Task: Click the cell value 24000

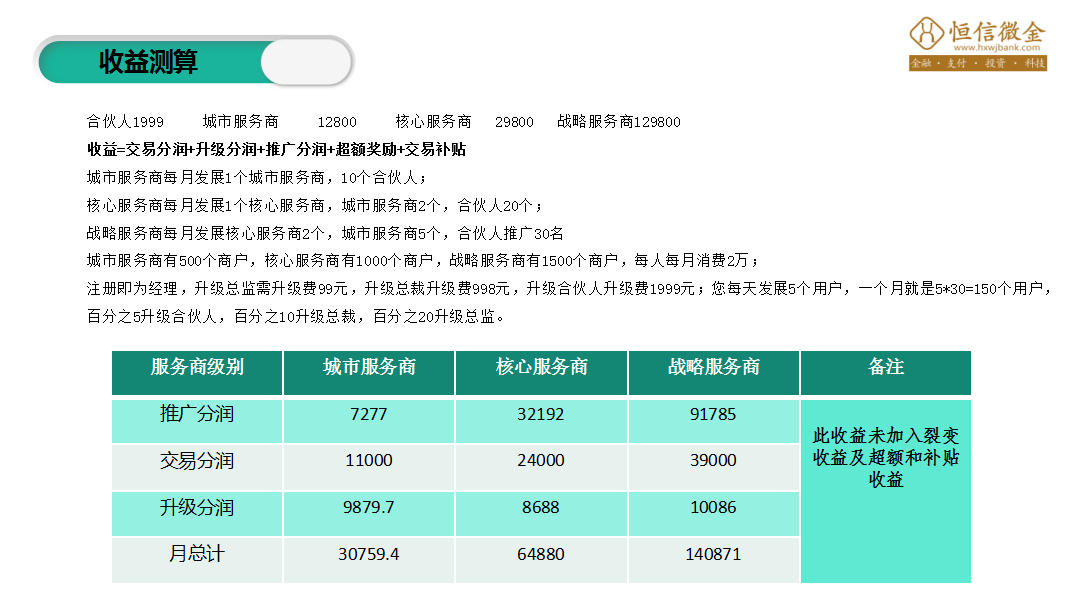Action: pos(541,461)
